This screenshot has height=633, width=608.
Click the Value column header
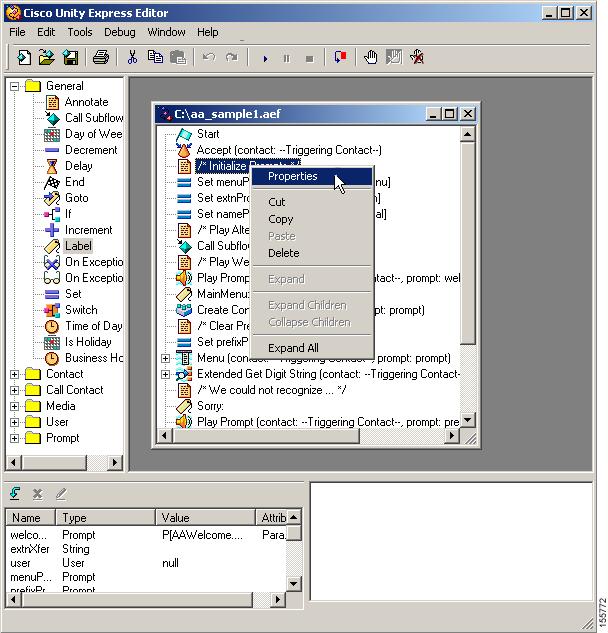(205, 518)
